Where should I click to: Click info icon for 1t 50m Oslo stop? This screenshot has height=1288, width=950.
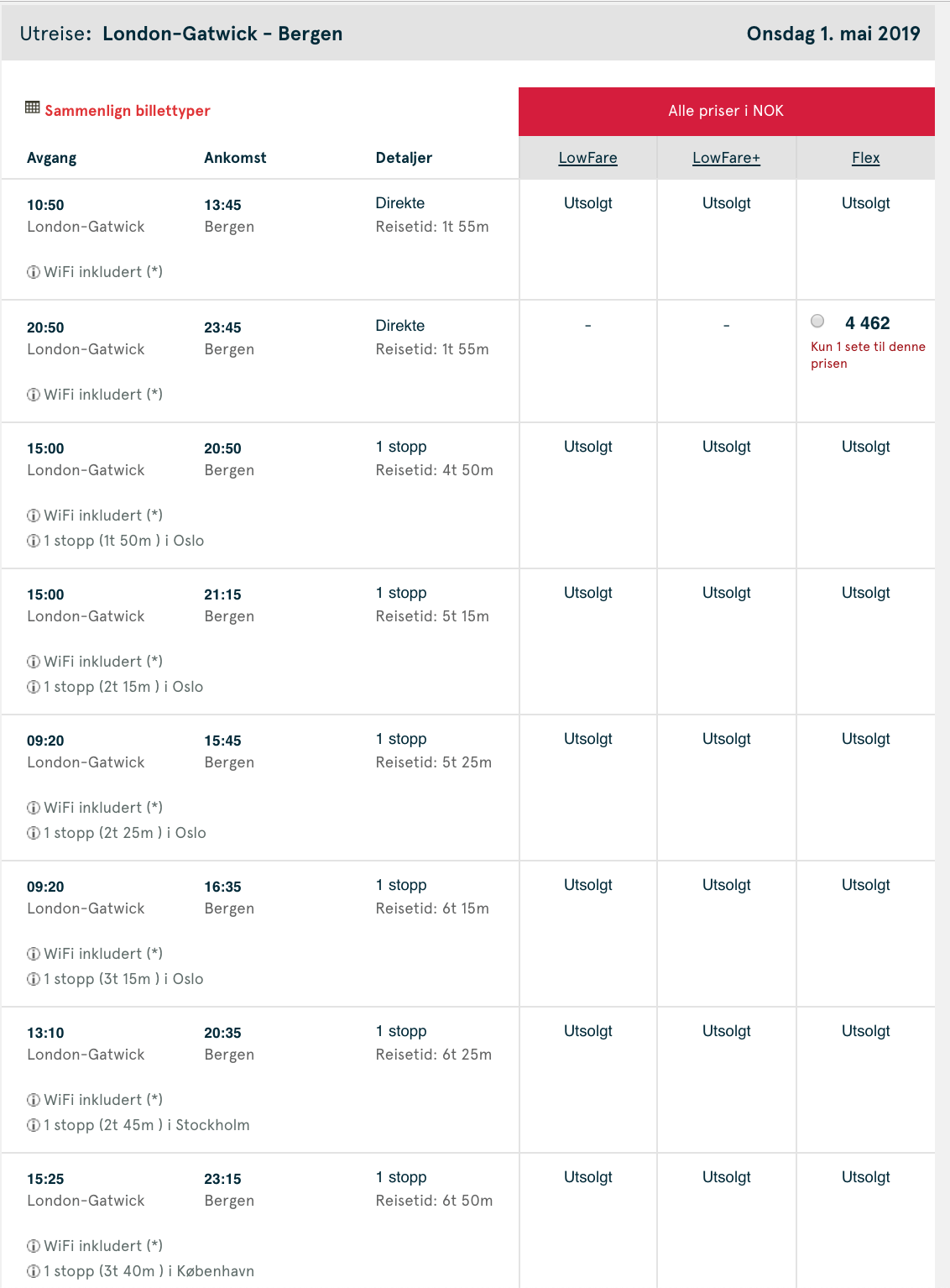[x=34, y=541]
